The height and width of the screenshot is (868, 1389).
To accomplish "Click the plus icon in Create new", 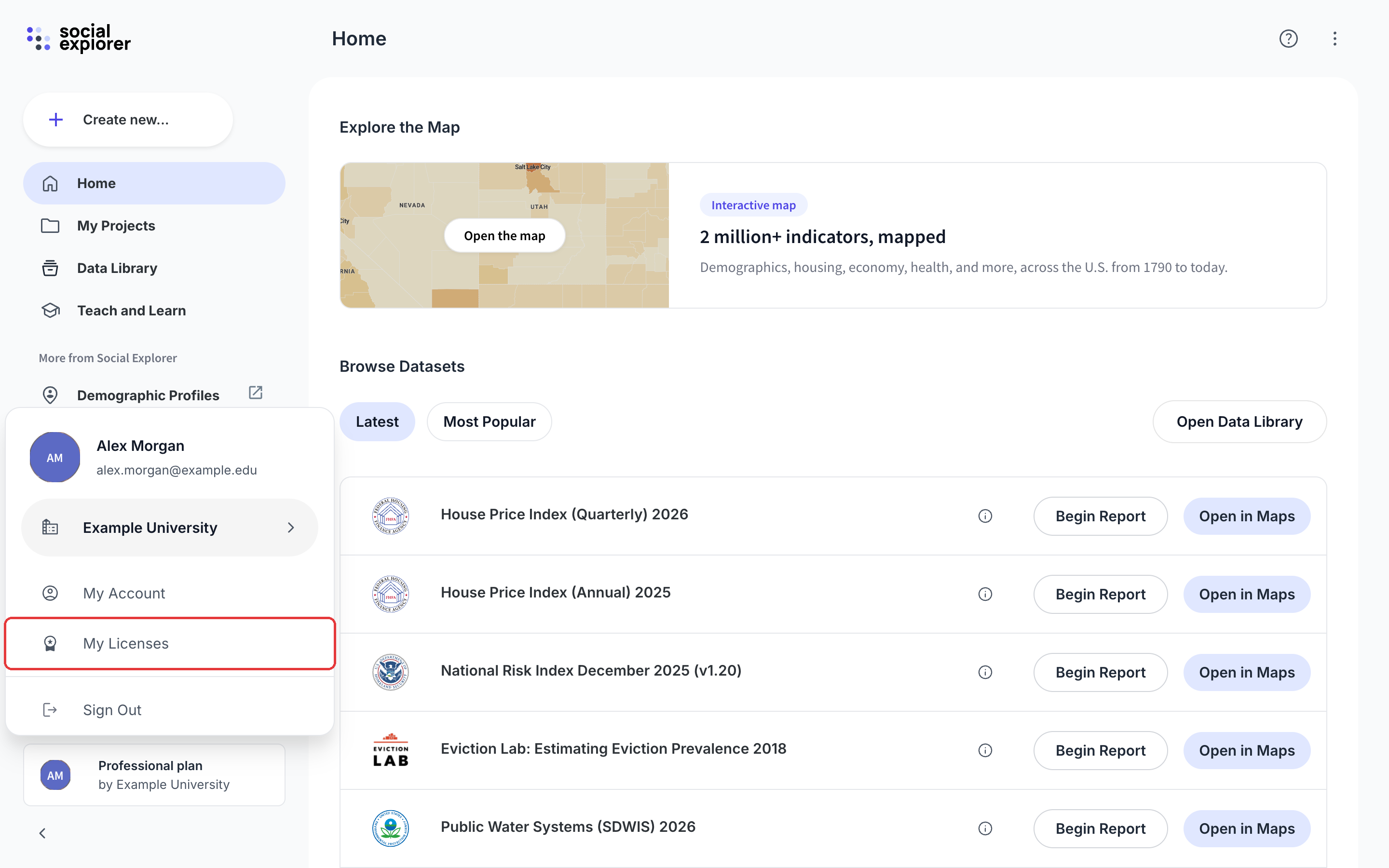I will pos(55,120).
